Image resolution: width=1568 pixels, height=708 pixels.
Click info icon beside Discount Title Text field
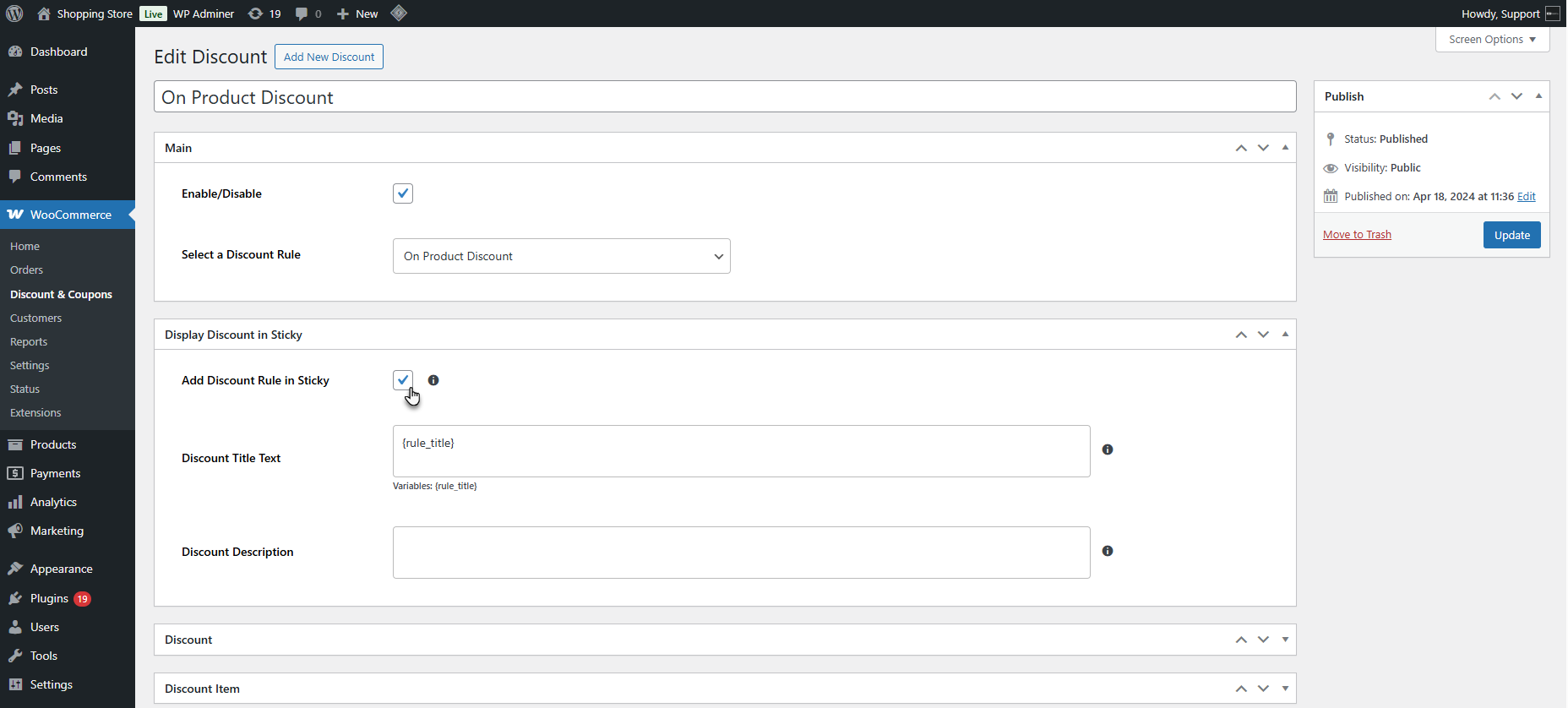click(x=1108, y=449)
